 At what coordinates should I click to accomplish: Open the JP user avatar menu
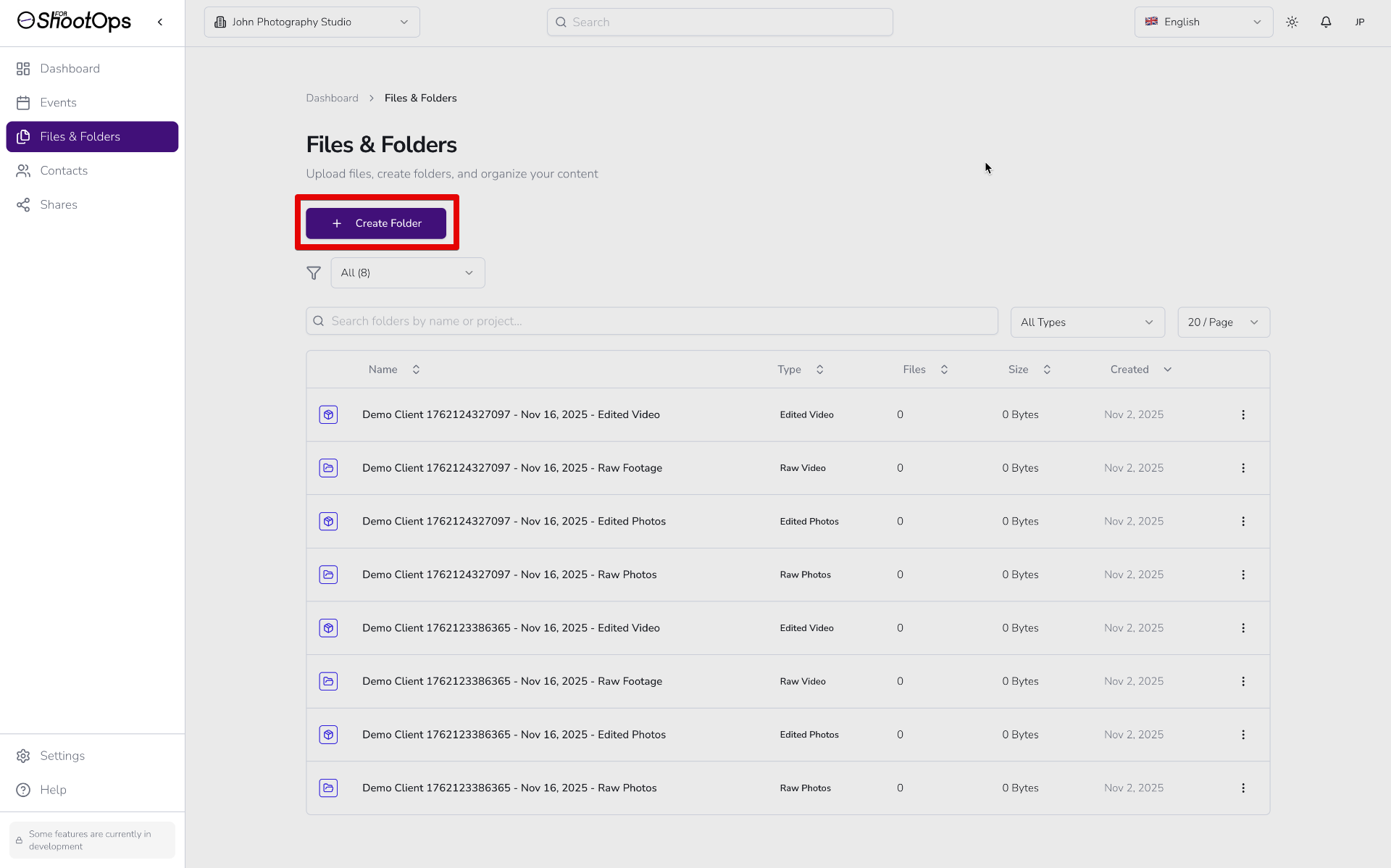(1359, 22)
